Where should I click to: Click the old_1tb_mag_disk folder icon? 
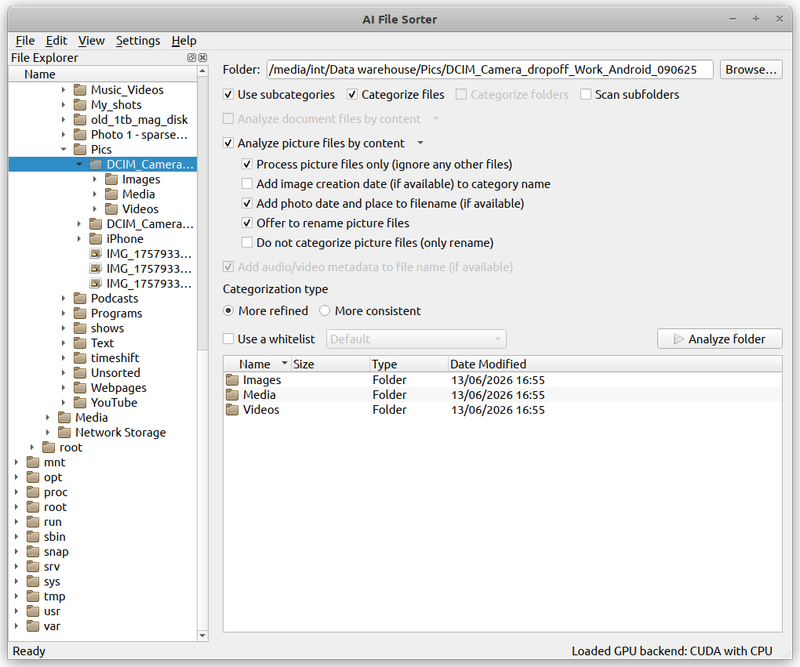(80, 119)
